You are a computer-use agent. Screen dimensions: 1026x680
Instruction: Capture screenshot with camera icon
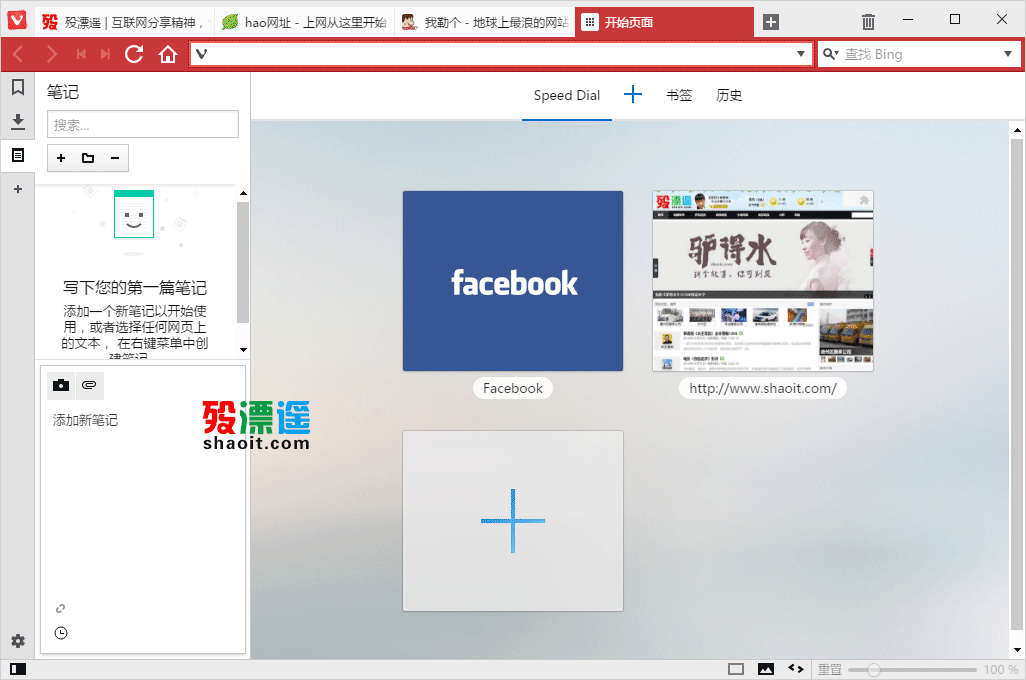point(61,385)
